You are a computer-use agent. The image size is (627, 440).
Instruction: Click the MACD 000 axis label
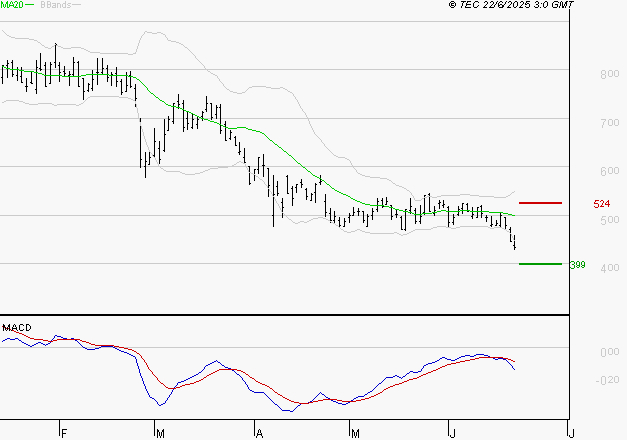coord(610,352)
